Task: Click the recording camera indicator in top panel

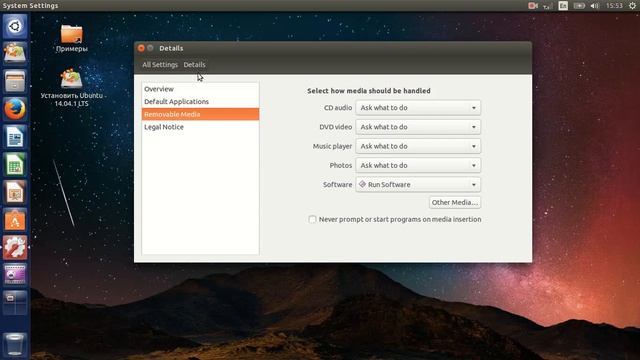Action: click(533, 5)
